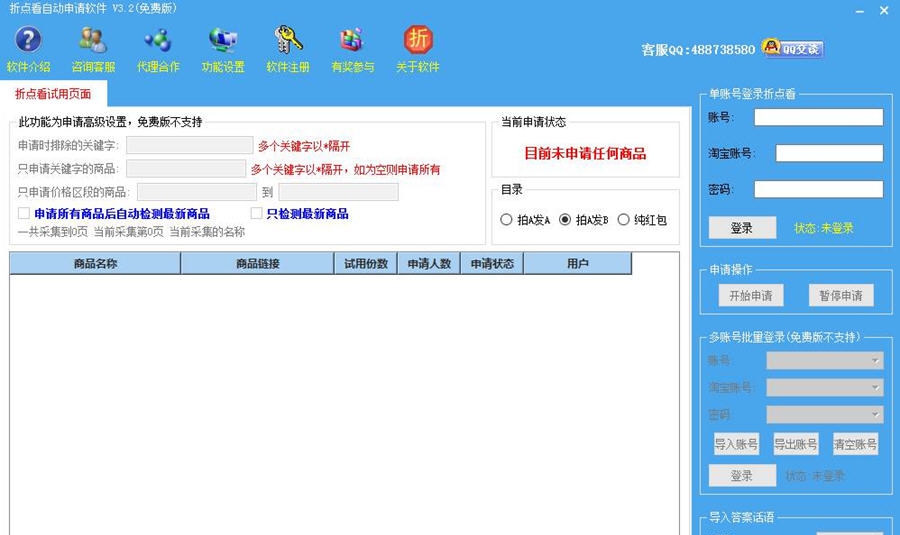This screenshot has height=535, width=900.
Task: Click the 只申请关键字的商品 input field
Action: click(x=186, y=169)
